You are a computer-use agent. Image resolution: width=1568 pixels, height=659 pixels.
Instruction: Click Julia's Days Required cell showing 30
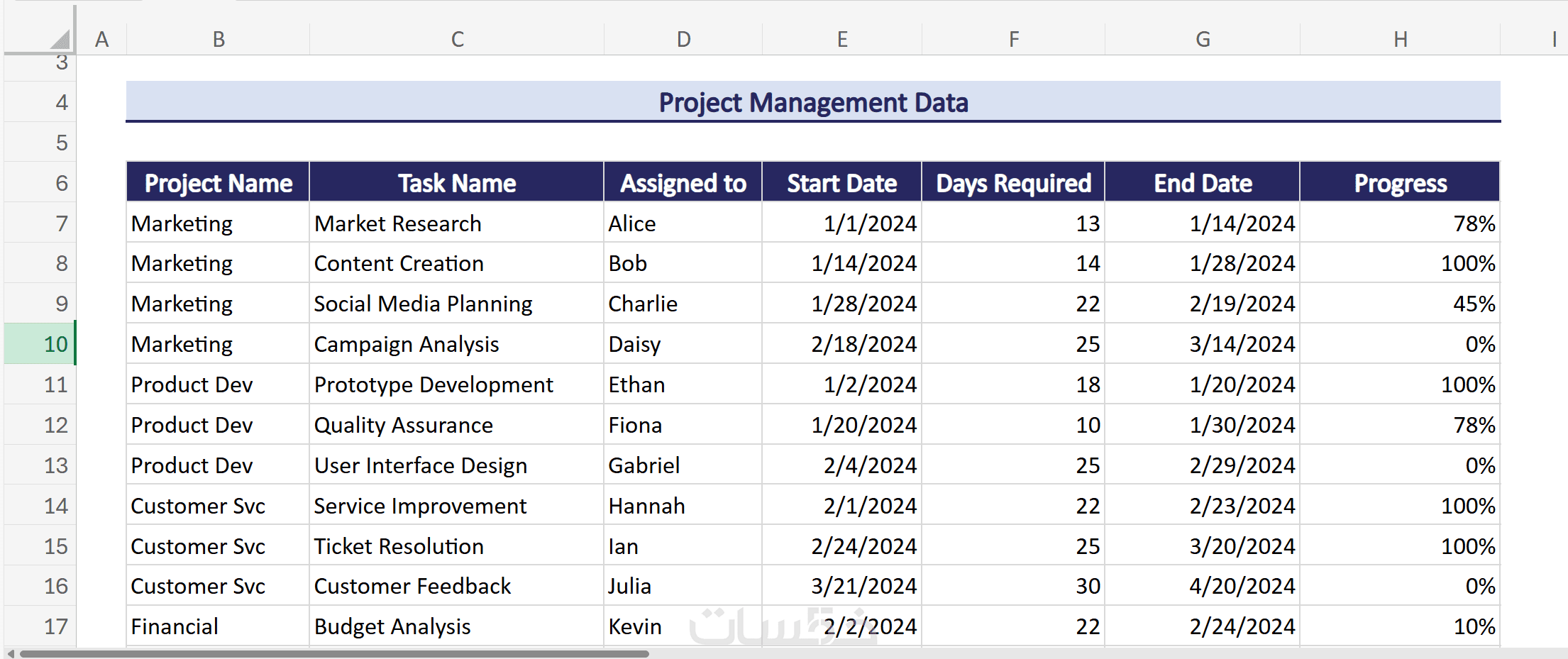1013,586
